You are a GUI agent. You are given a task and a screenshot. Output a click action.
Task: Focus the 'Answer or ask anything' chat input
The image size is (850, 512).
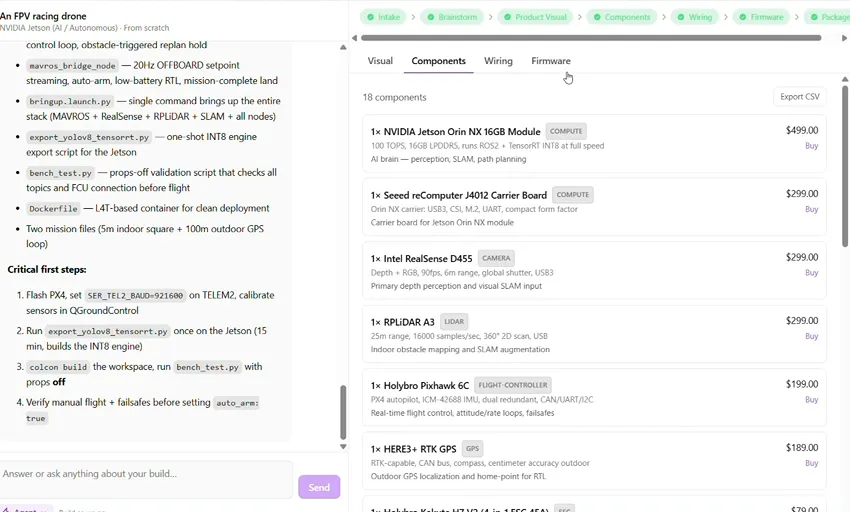146,479
